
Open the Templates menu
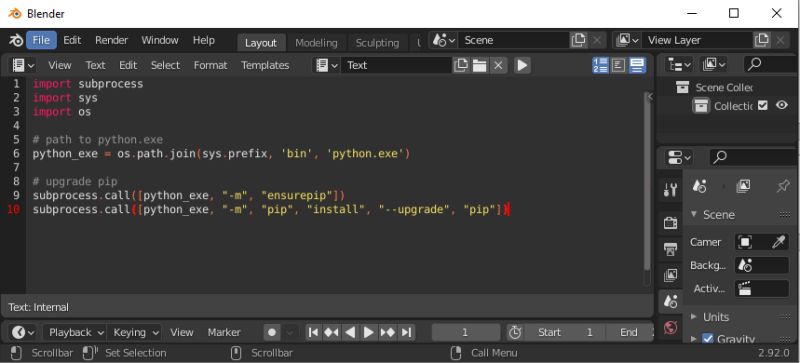[x=265, y=65]
